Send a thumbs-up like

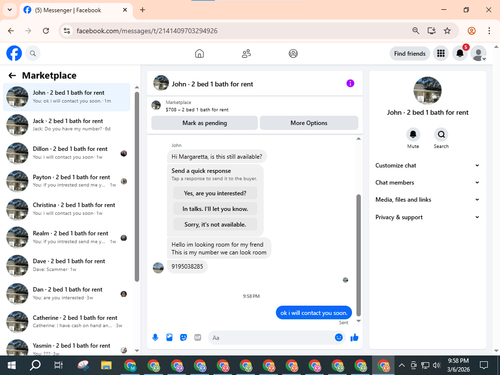(x=354, y=338)
